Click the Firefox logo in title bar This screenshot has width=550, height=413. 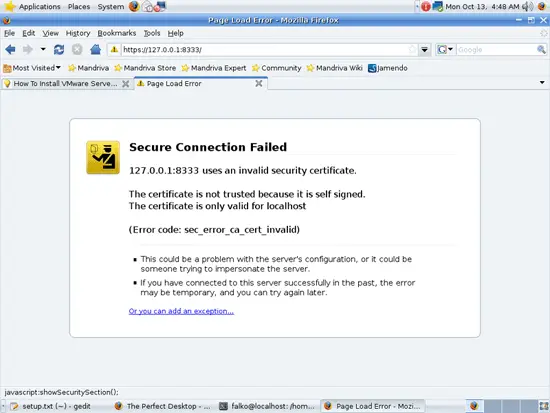click(x=6, y=20)
